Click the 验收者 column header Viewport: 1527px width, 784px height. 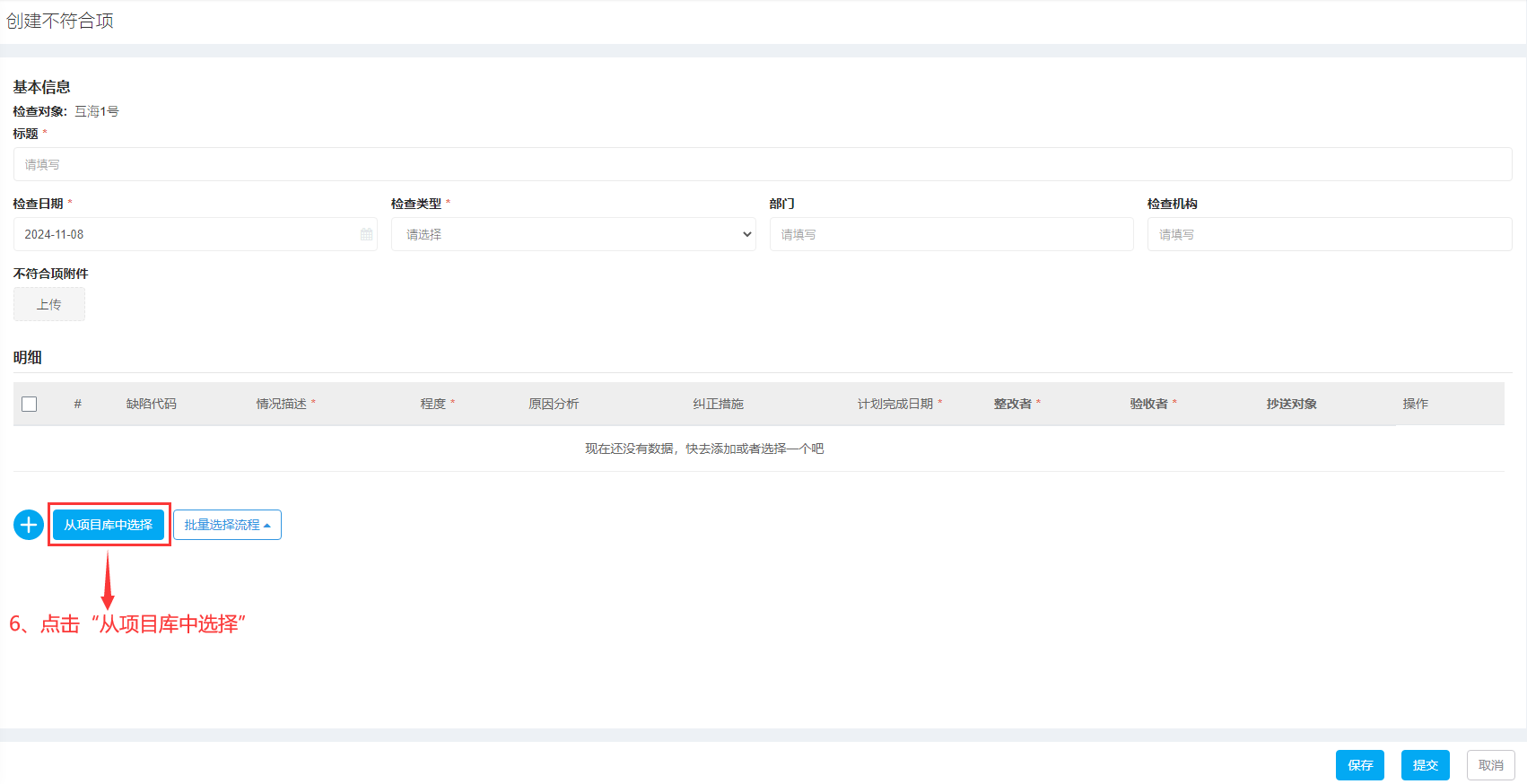pyautogui.click(x=1149, y=404)
